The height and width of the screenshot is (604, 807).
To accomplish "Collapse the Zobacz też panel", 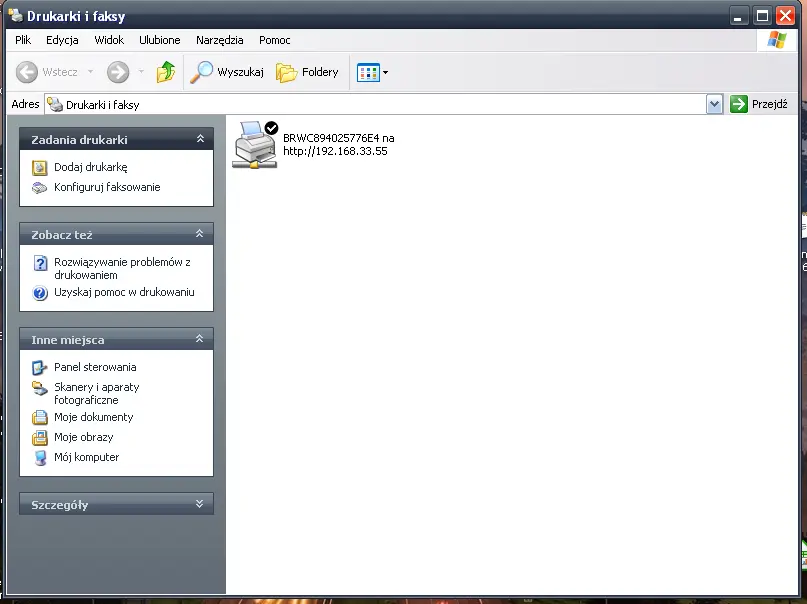I will click(199, 235).
